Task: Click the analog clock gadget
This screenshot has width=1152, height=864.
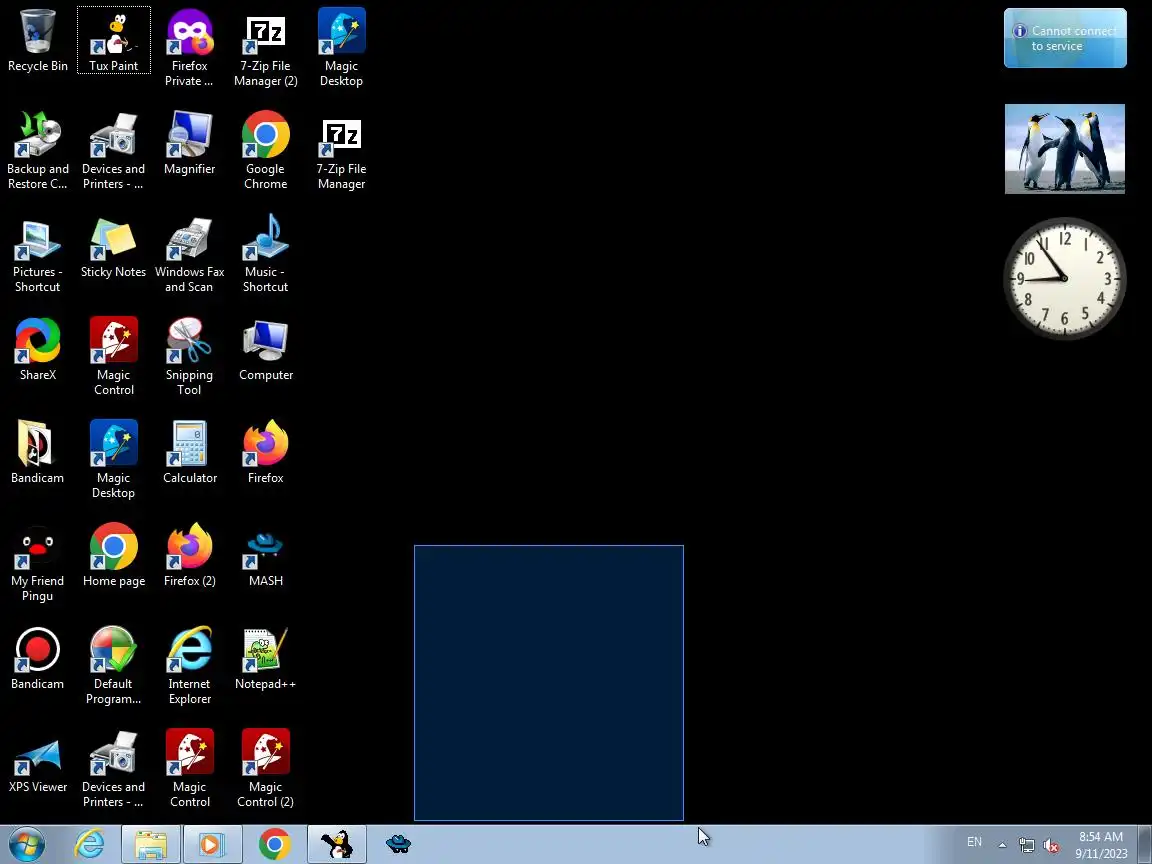Action: click(x=1065, y=278)
